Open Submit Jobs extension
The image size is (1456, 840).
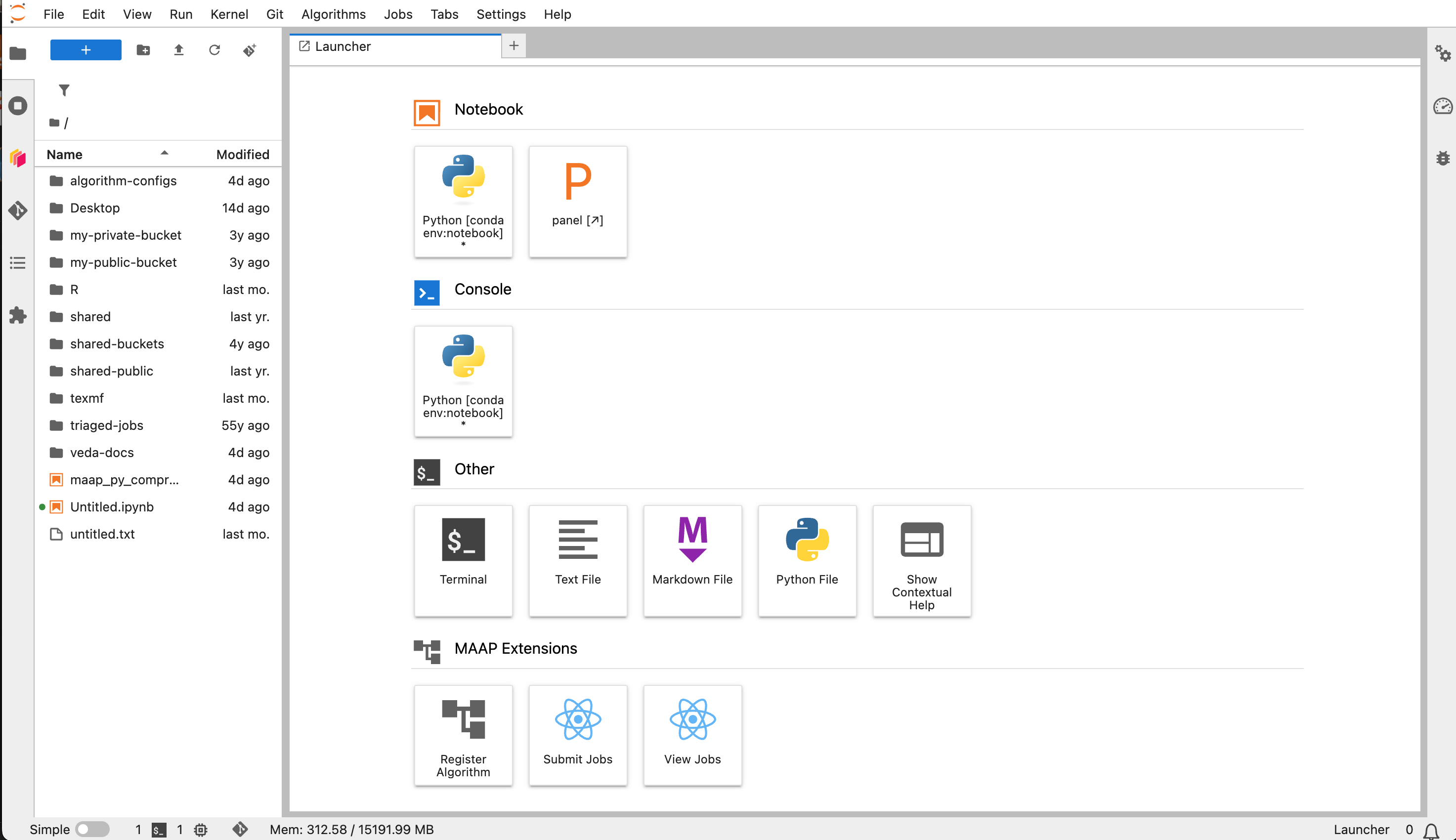(577, 735)
